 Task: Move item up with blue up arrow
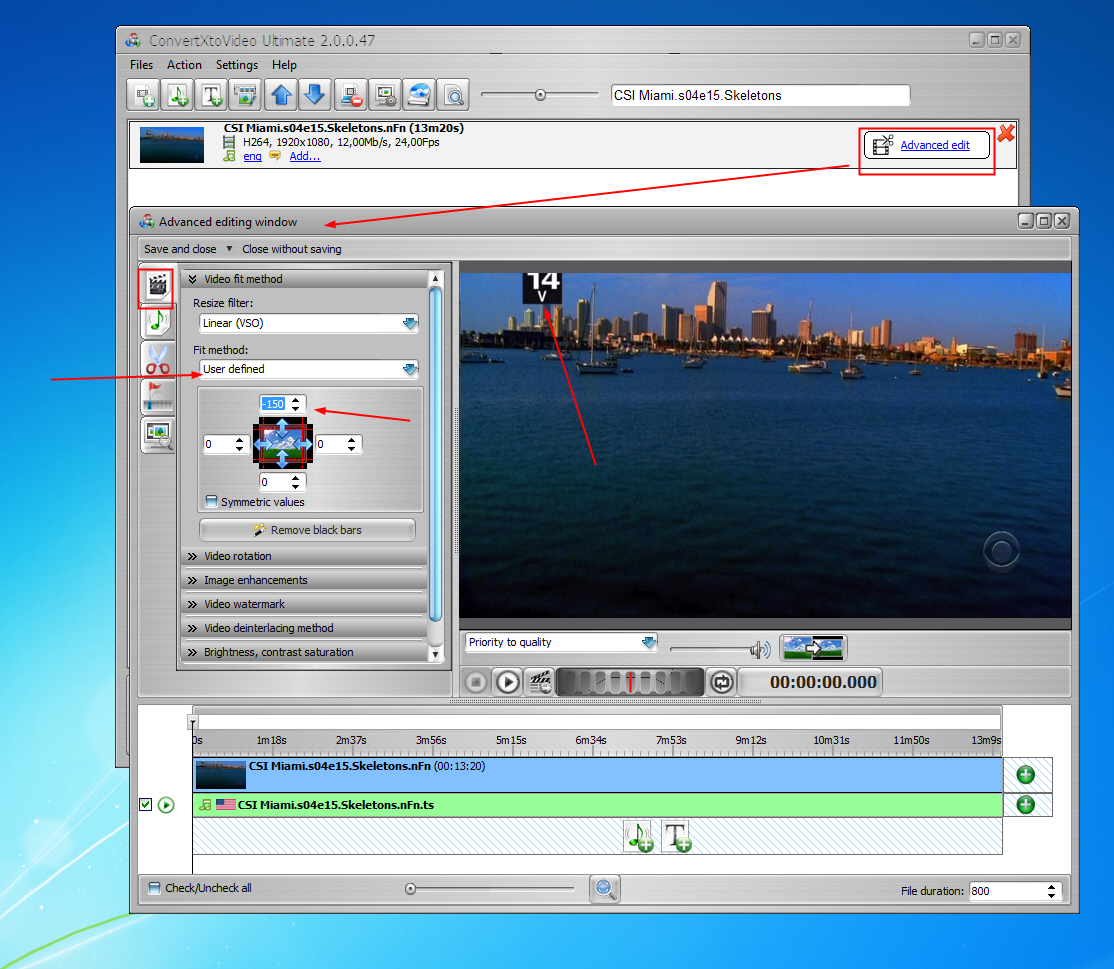(281, 94)
